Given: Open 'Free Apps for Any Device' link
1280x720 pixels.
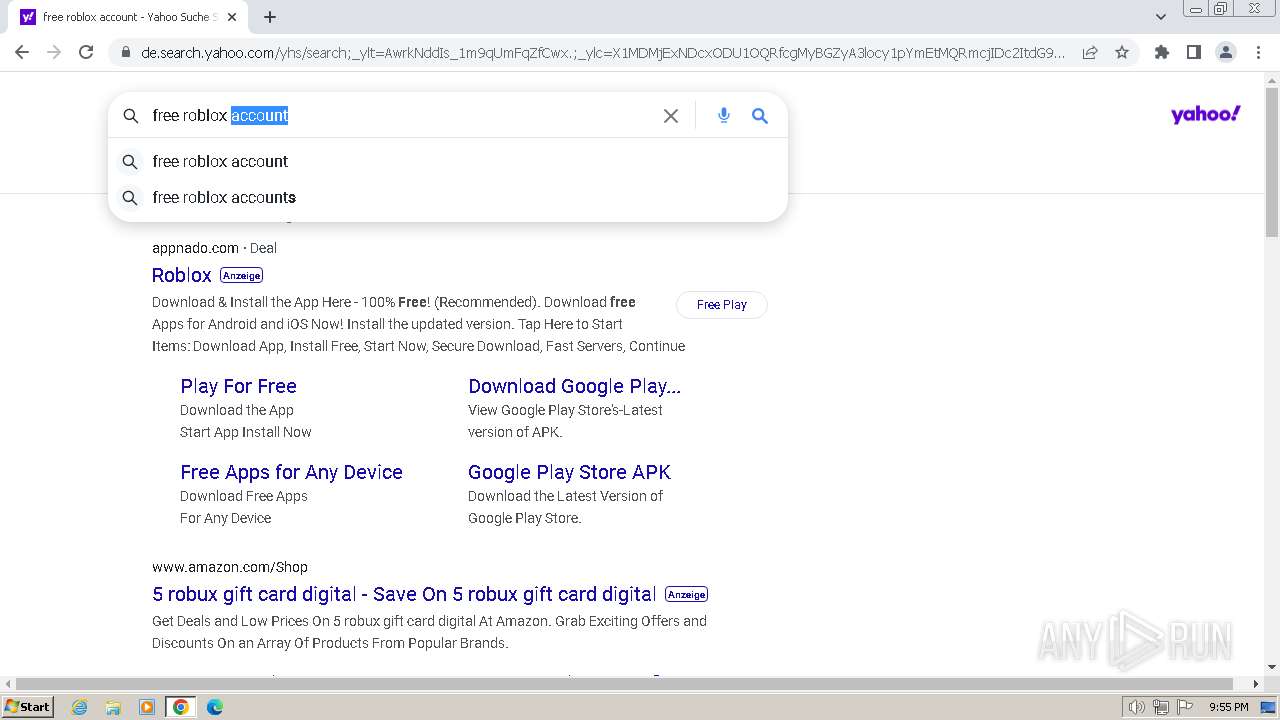Looking at the screenshot, I should point(291,472).
